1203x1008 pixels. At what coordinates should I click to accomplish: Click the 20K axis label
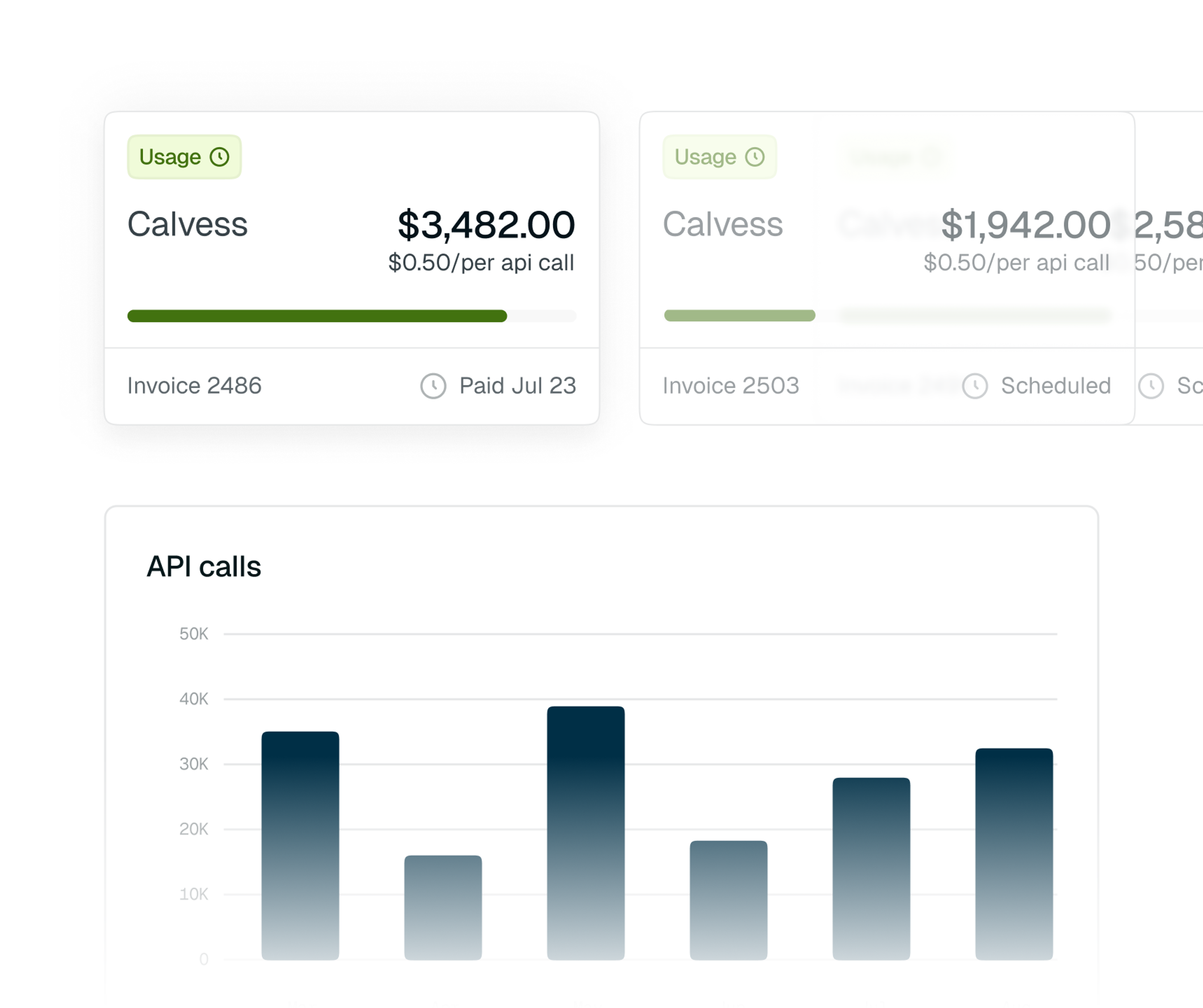pyautogui.click(x=194, y=829)
